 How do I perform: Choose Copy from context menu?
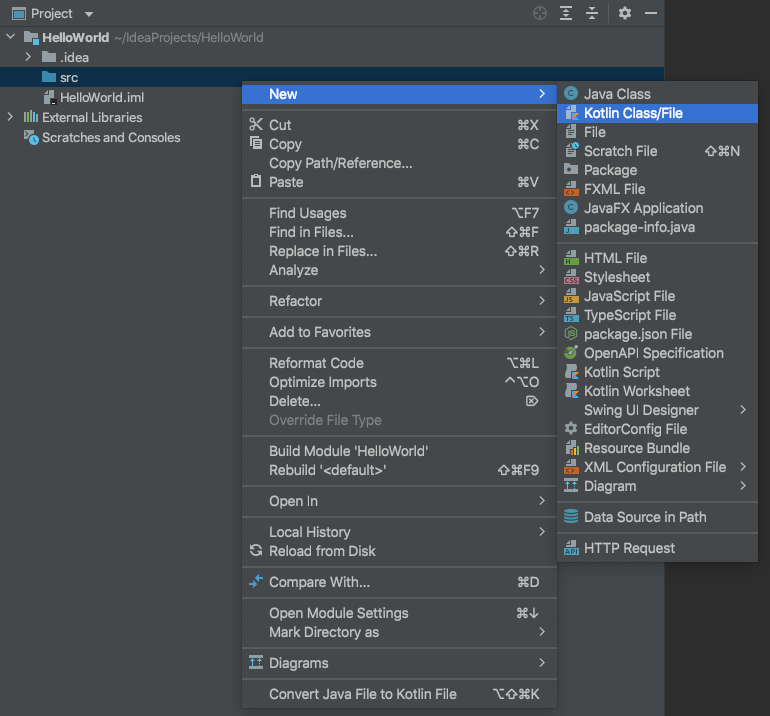(399, 144)
